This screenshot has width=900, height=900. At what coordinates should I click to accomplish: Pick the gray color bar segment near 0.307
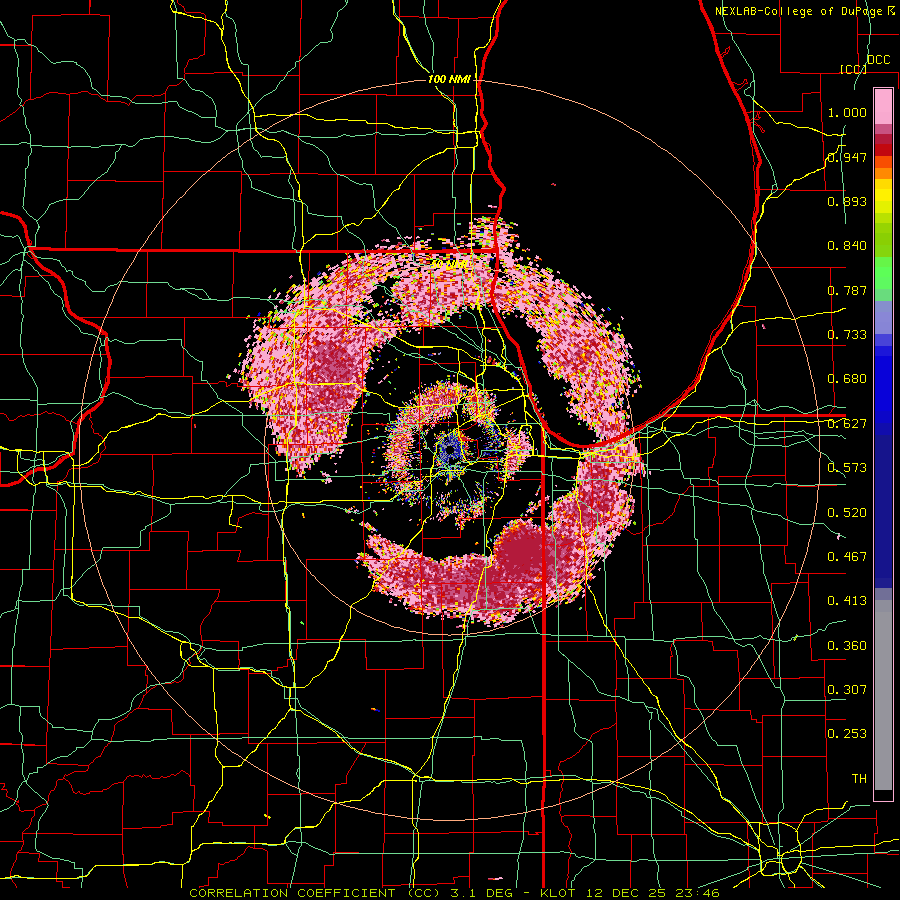[x=883, y=695]
